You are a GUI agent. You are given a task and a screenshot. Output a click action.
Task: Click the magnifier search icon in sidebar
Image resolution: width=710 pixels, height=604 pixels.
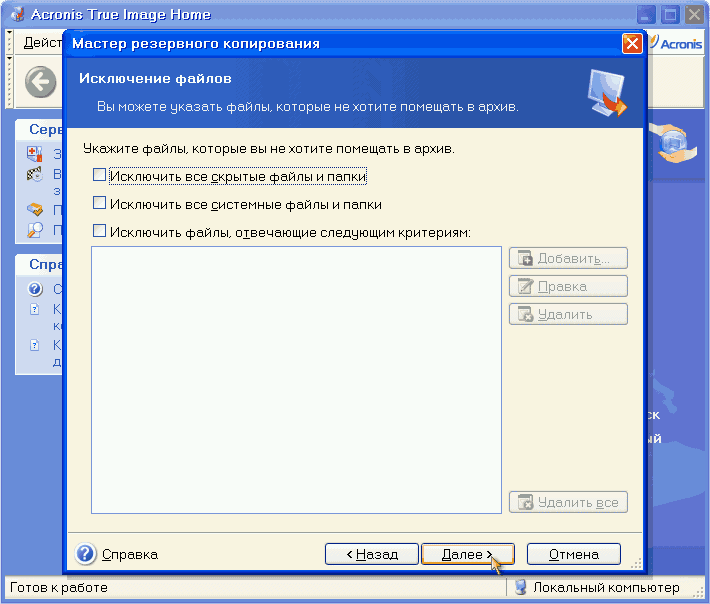[x=35, y=230]
